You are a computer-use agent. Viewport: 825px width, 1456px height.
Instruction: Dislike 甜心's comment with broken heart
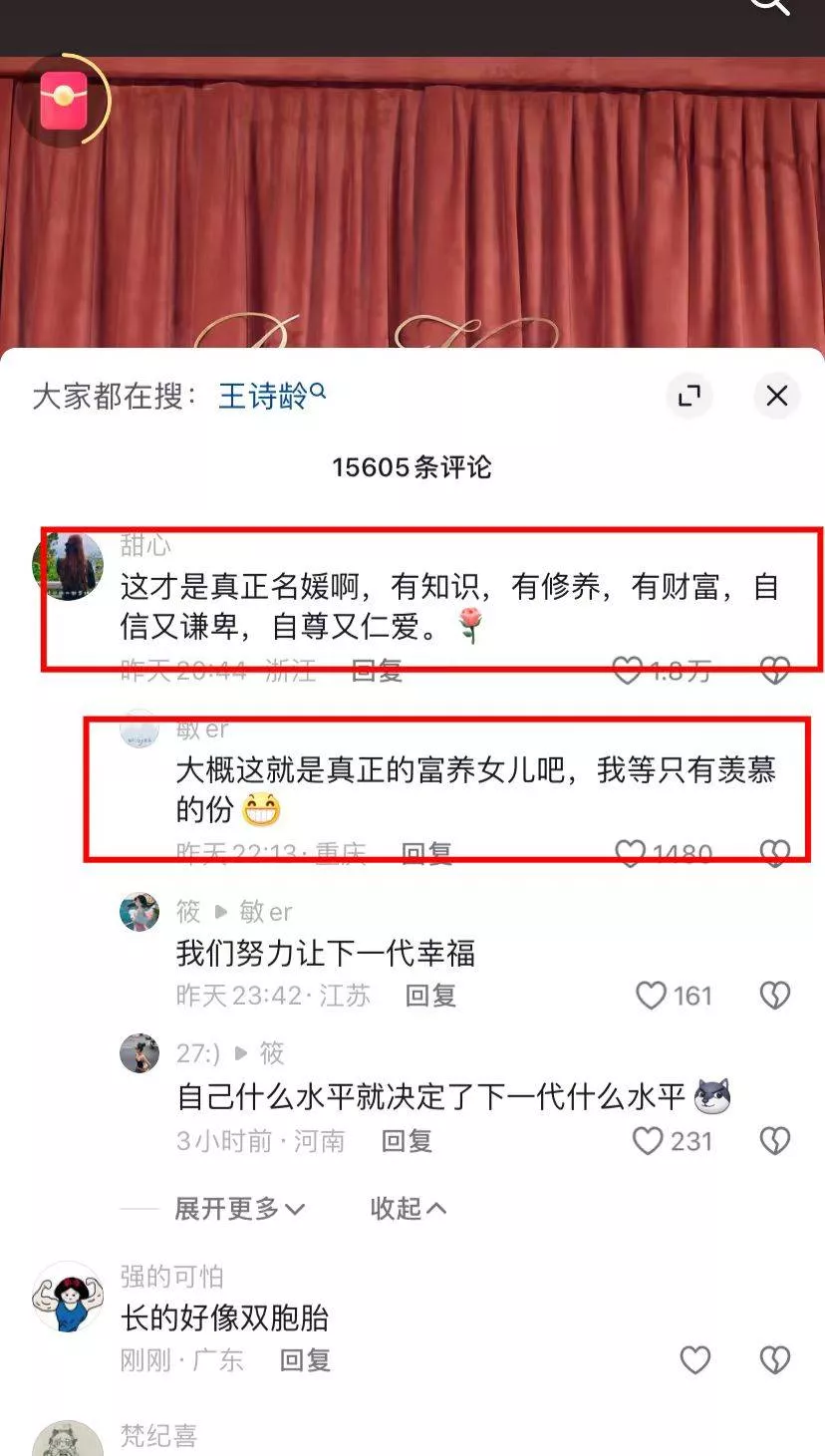click(x=775, y=671)
